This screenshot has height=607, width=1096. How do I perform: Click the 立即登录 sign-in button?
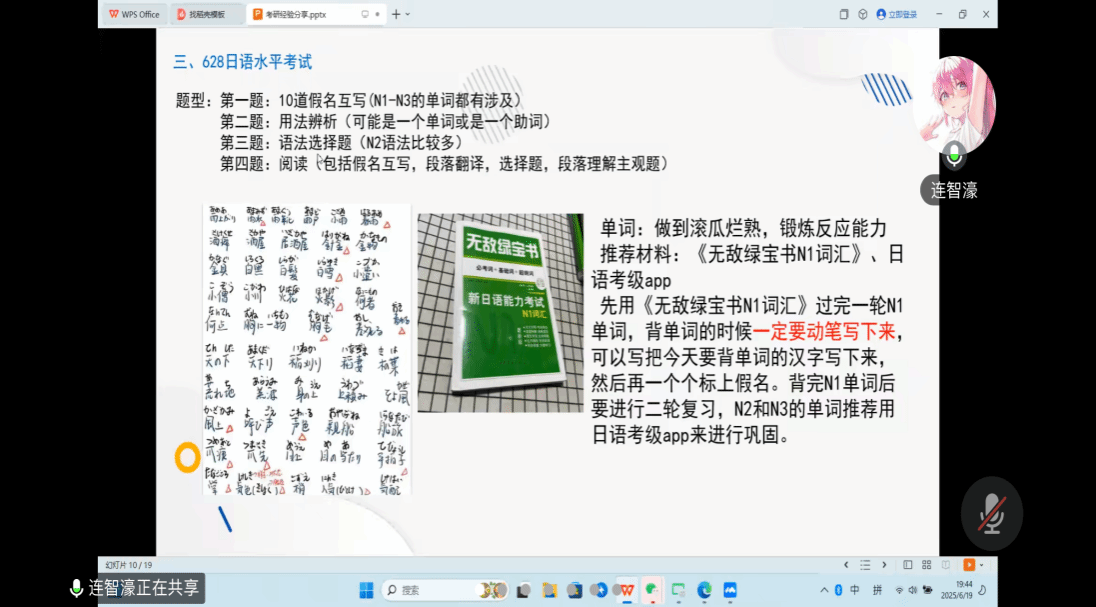click(x=896, y=14)
